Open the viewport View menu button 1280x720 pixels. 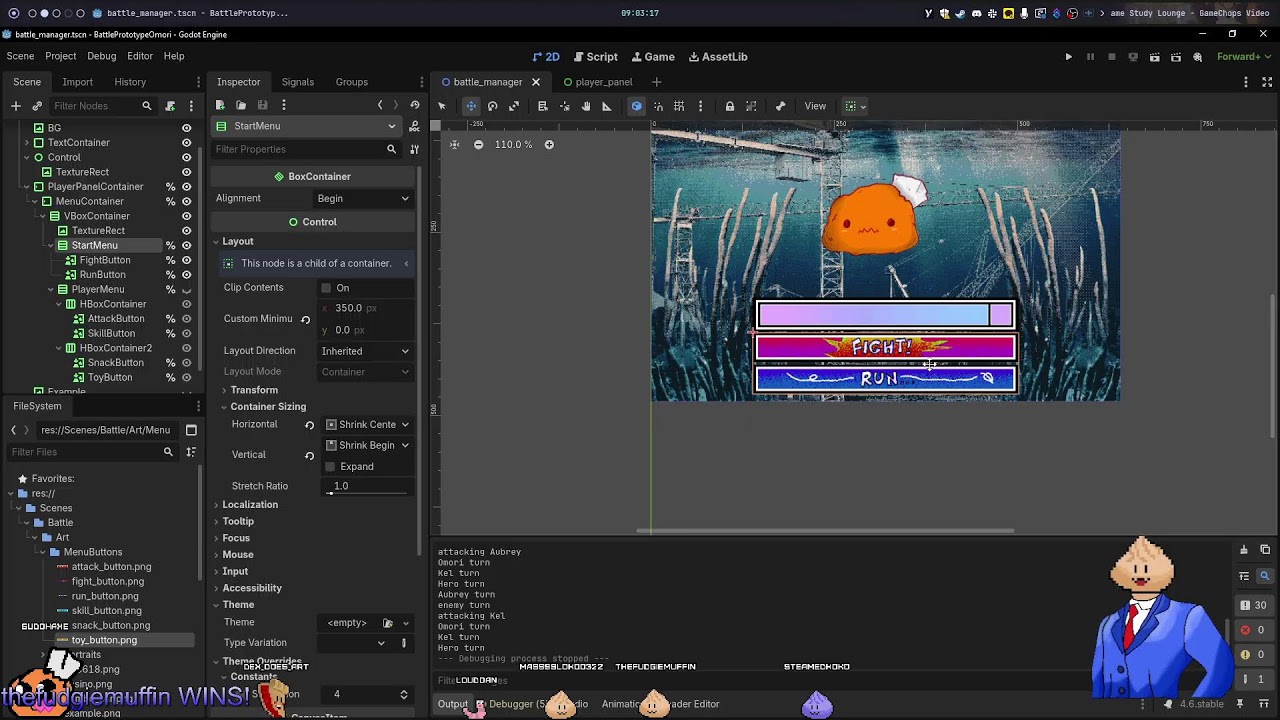[815, 106]
